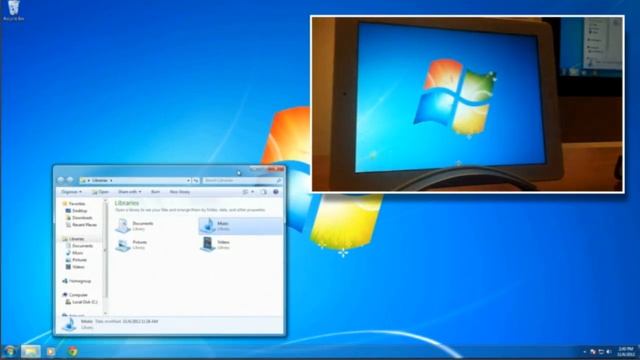Click the Burn toolbar button

click(155, 192)
